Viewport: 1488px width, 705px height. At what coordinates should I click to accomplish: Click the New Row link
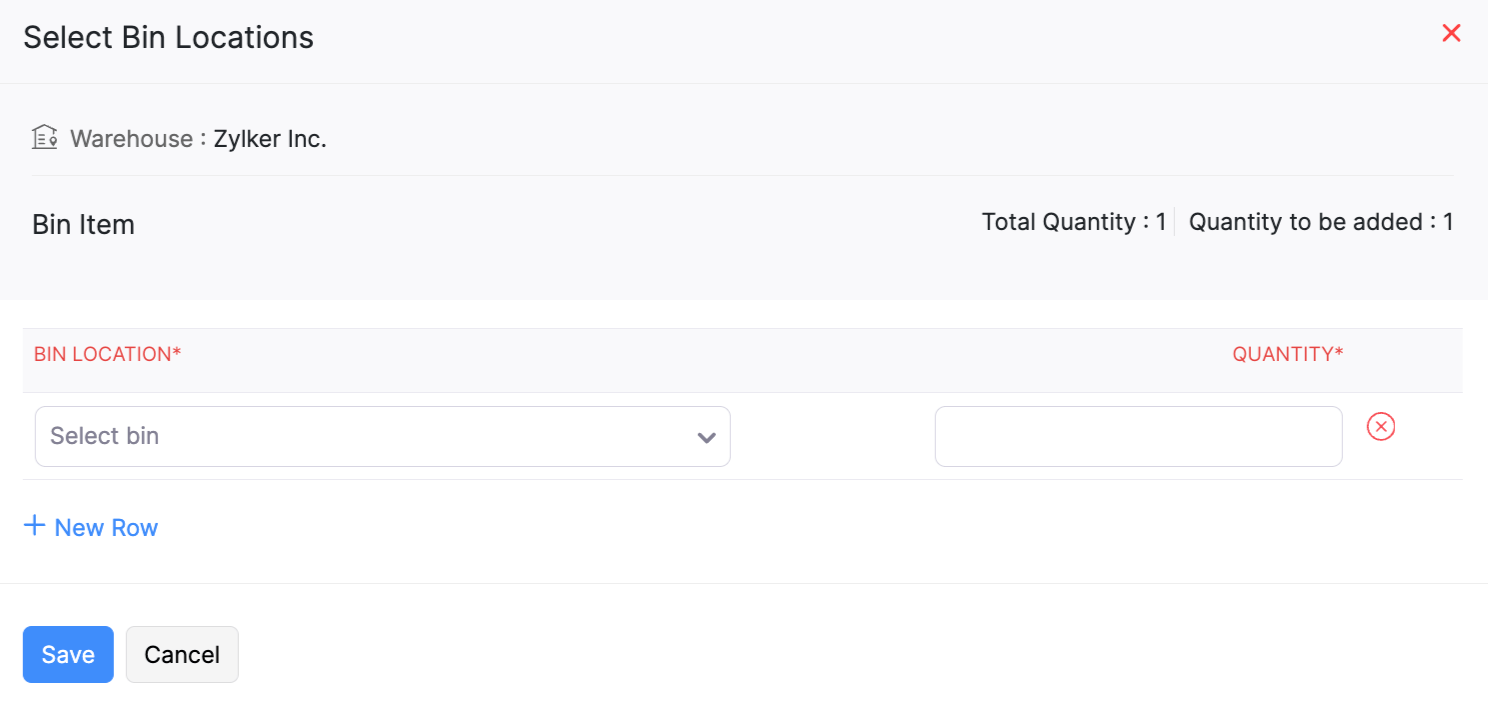pos(106,527)
